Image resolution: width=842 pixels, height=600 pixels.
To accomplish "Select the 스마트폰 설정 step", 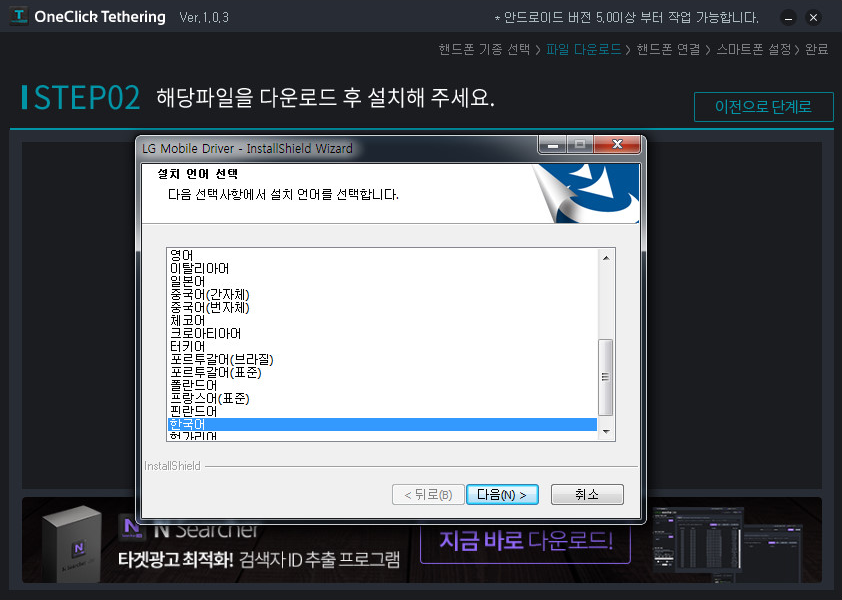I will pos(754,49).
